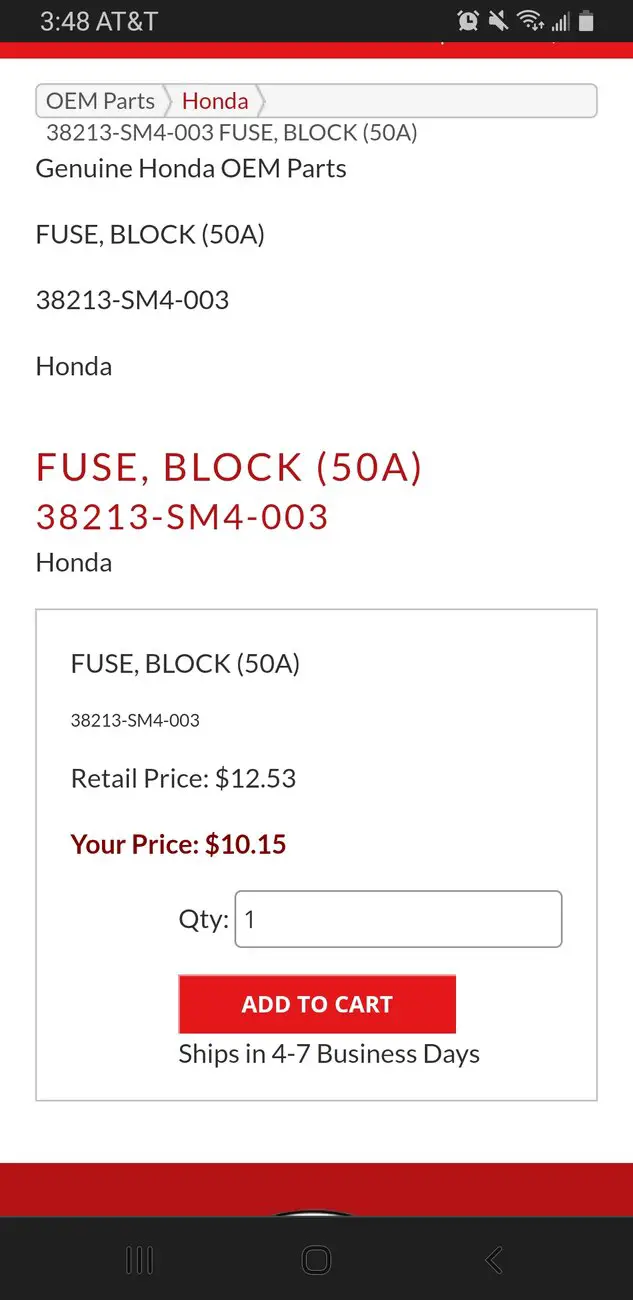This screenshot has width=633, height=1300.
Task: Tap the Wi-Fi status icon
Action: click(x=530, y=20)
